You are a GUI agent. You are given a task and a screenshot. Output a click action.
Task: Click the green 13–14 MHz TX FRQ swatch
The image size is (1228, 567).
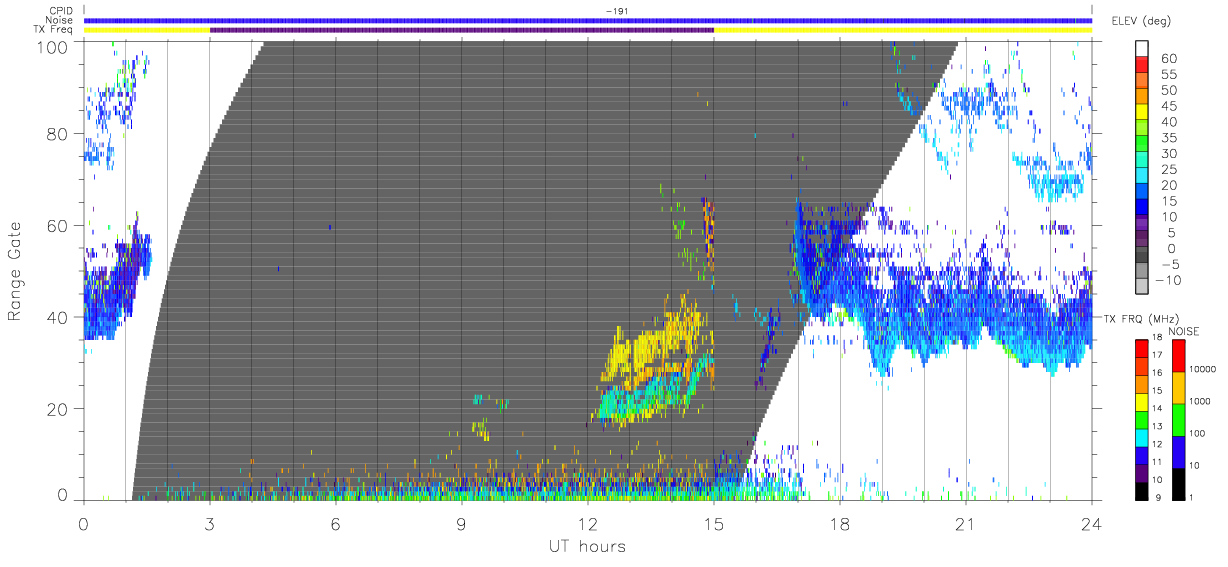[1144, 418]
